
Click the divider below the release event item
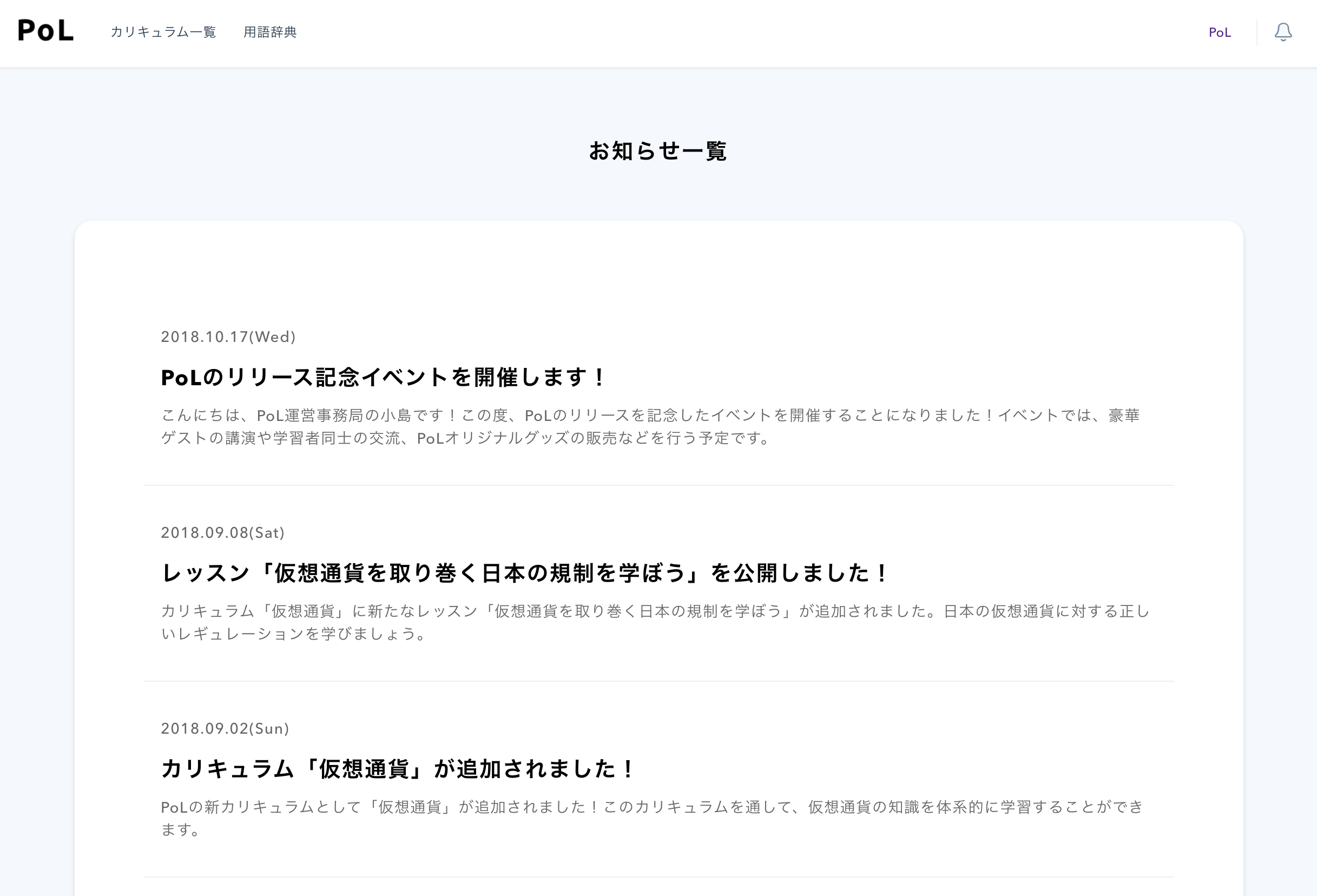[658, 485]
